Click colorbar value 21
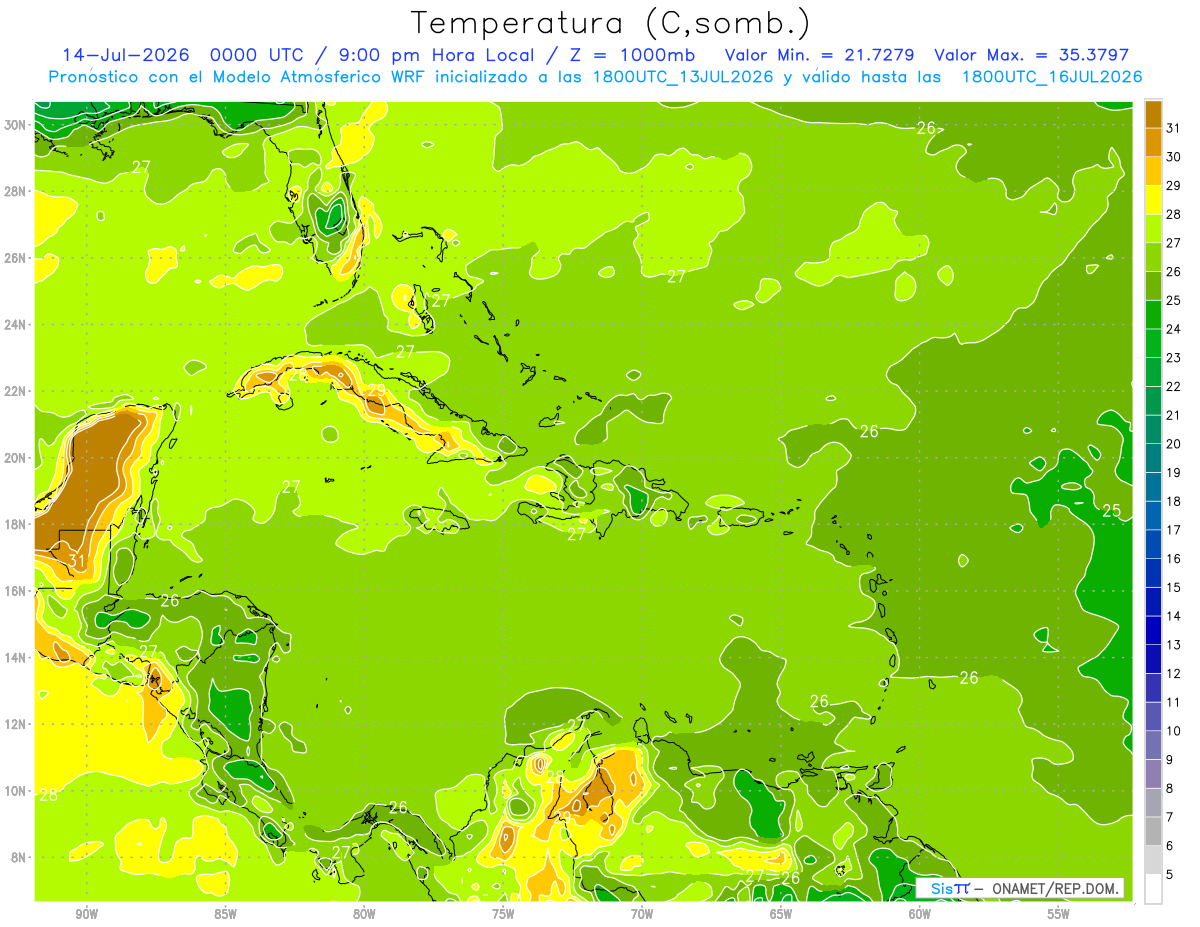The image size is (1200, 927). [x=1173, y=414]
